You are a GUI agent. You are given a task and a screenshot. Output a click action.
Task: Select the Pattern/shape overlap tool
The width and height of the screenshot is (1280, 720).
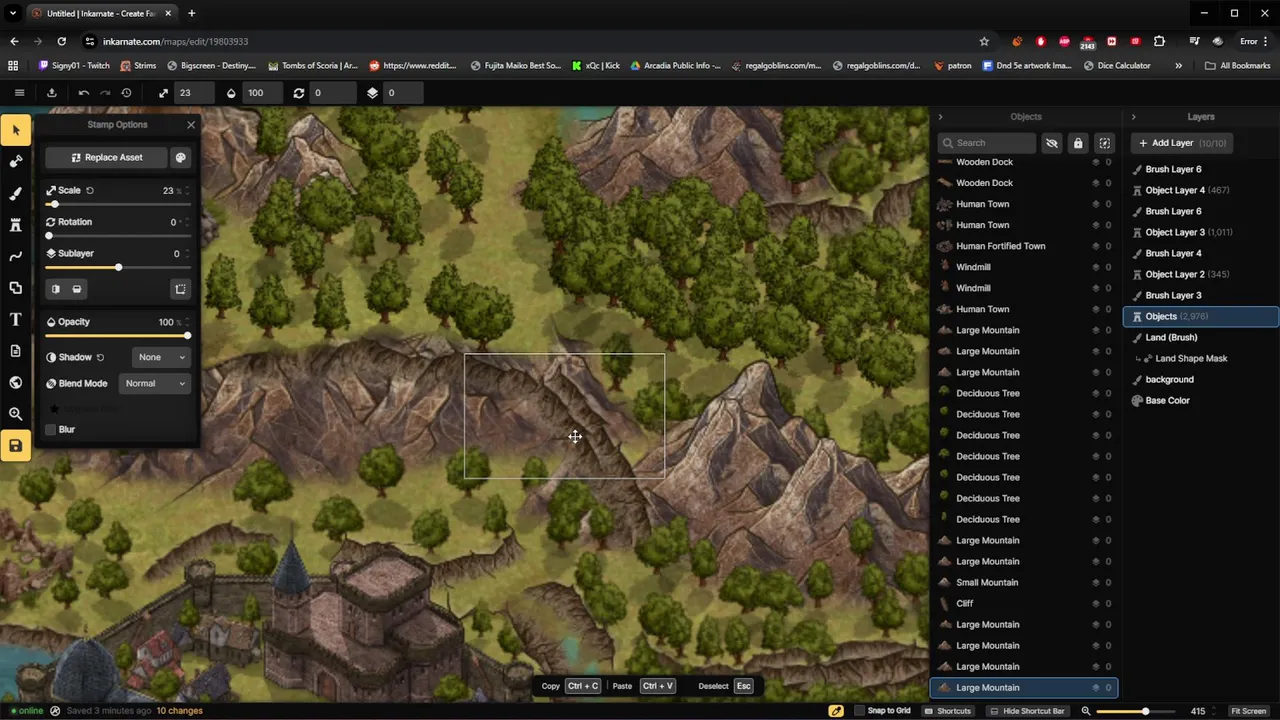[x=15, y=288]
